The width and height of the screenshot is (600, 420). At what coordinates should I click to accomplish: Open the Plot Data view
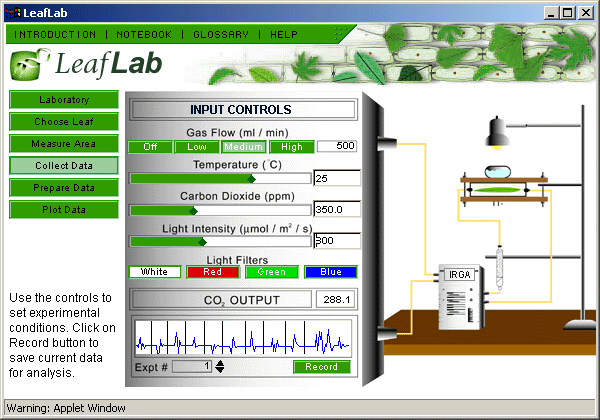coord(64,210)
